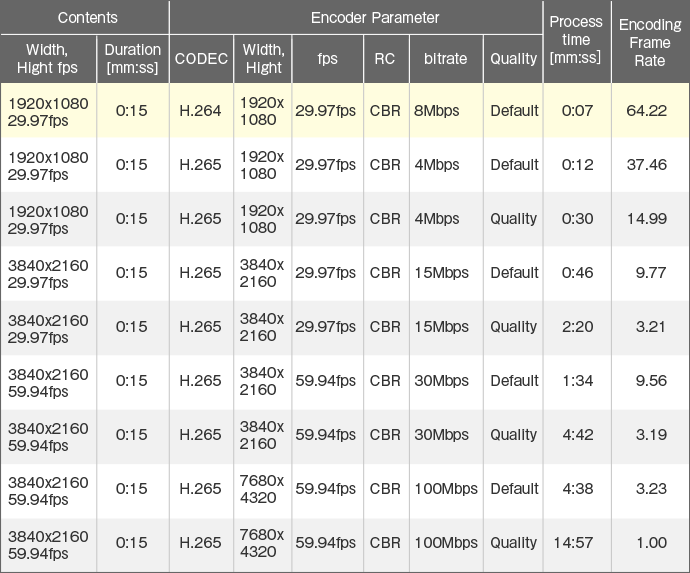Screen dimensions: 690x573
Task: Click the 37.46 frame rate cell
Action: coord(646,165)
